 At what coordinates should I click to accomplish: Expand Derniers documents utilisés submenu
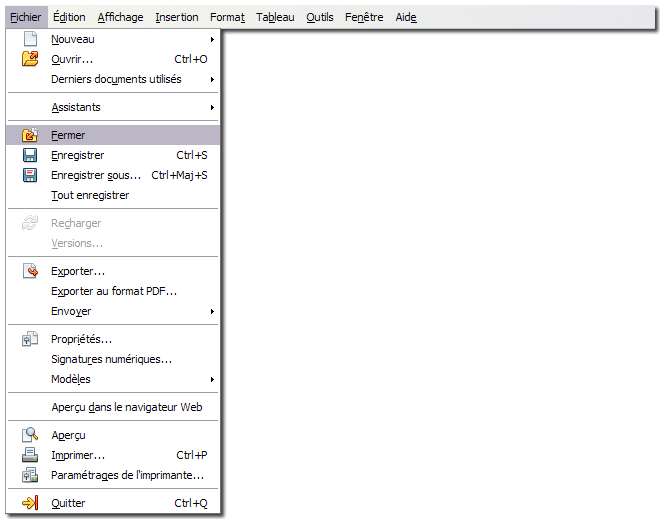pos(212,79)
